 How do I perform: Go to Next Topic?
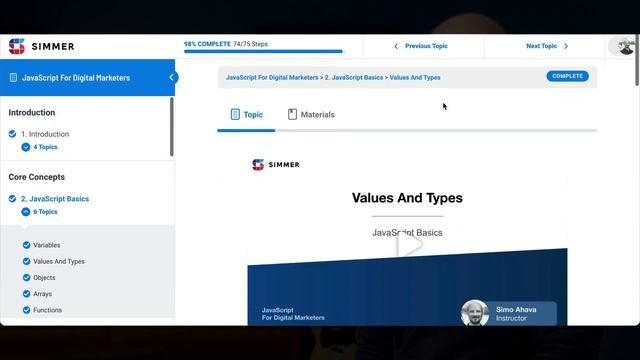point(547,46)
